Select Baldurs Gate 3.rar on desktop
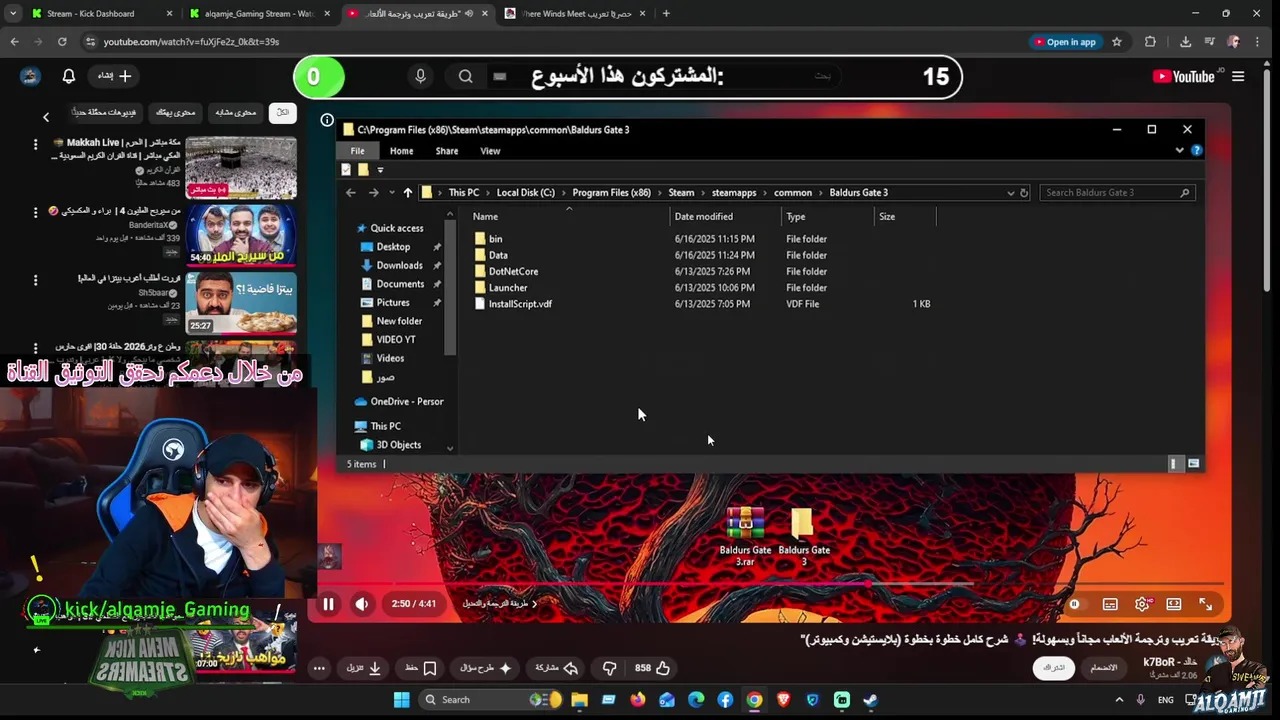The width and height of the screenshot is (1280, 720). pos(745,537)
